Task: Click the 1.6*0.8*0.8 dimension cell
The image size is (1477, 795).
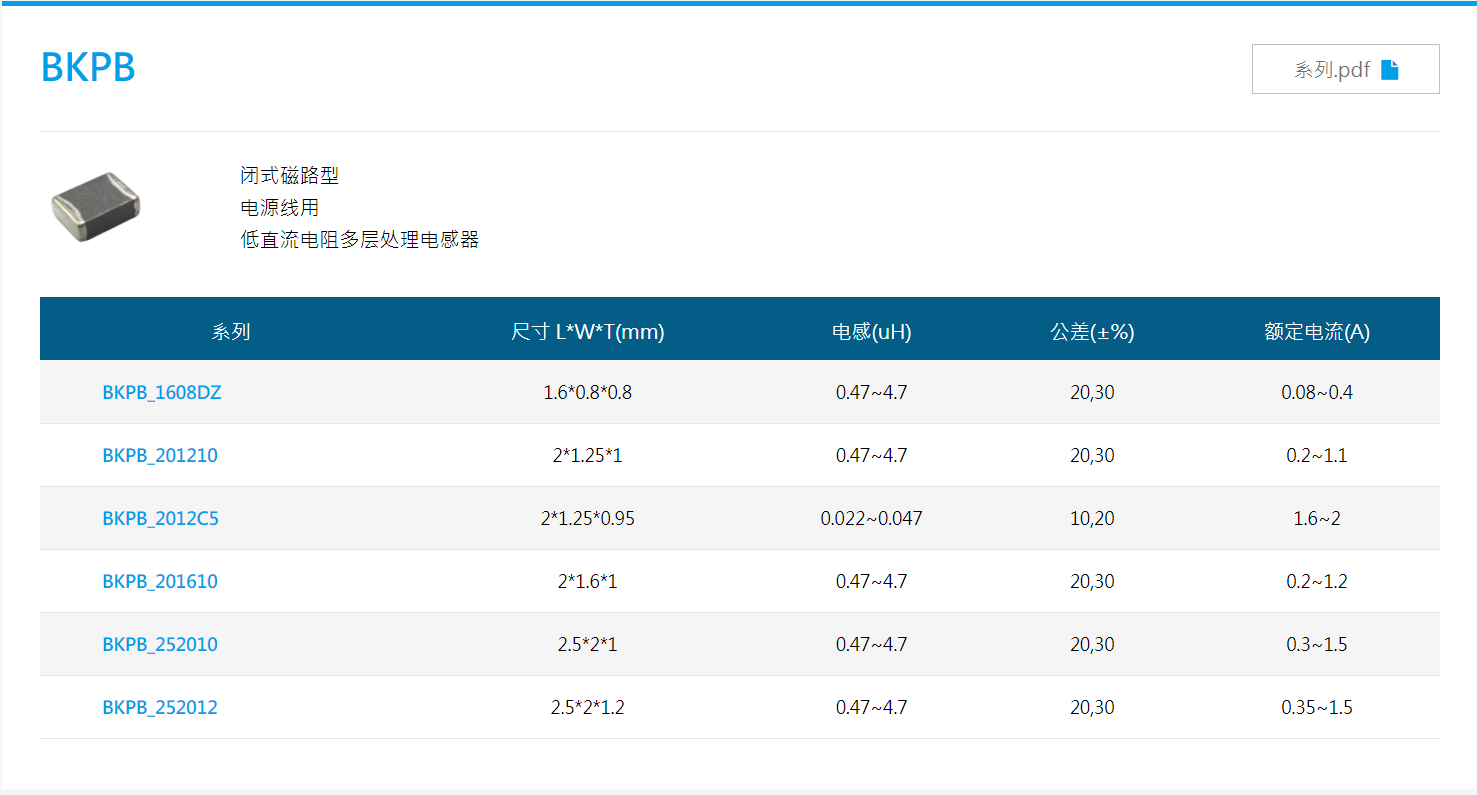Action: coord(587,392)
